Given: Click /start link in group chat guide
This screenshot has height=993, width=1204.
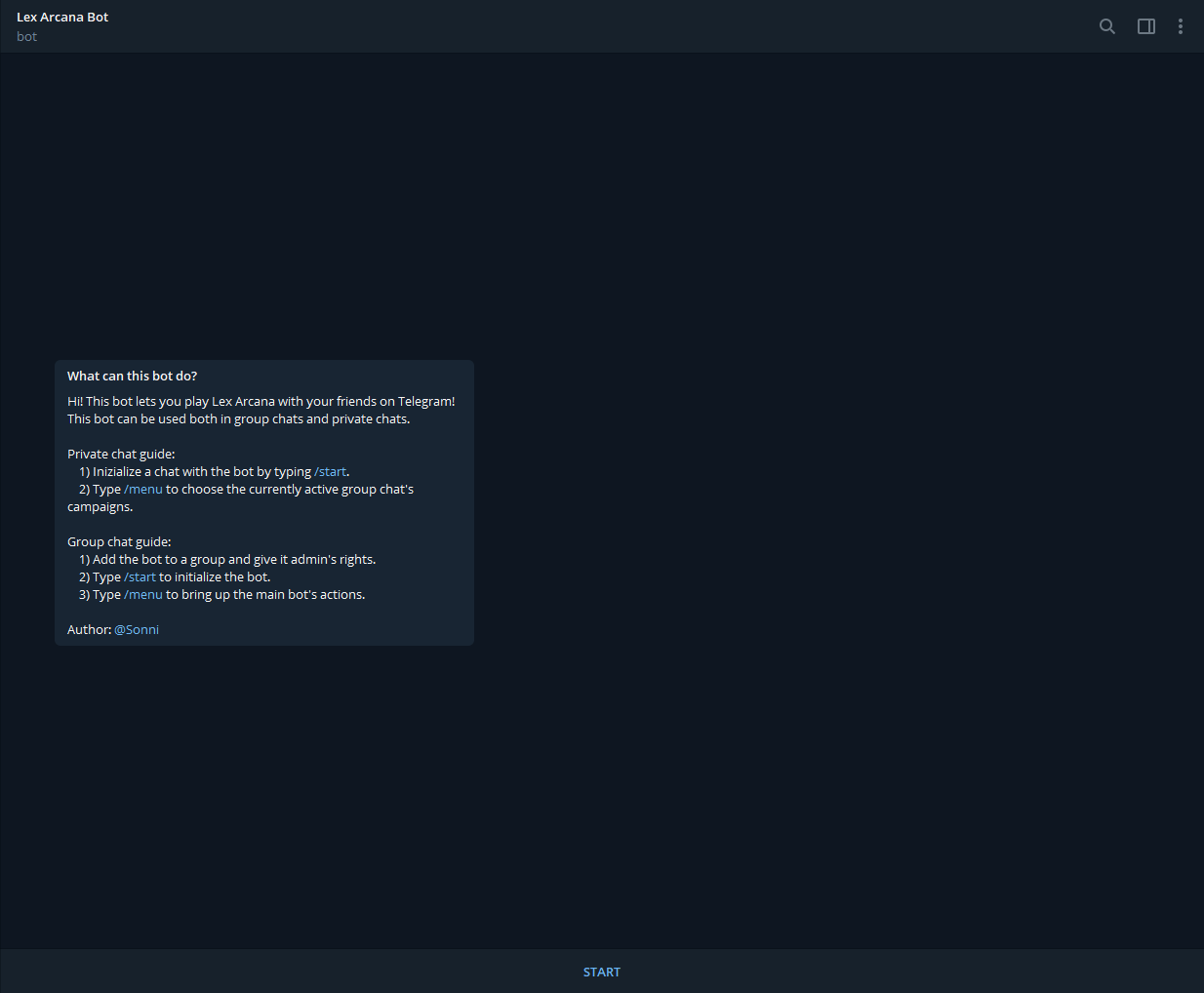Looking at the screenshot, I should pyautogui.click(x=140, y=577).
